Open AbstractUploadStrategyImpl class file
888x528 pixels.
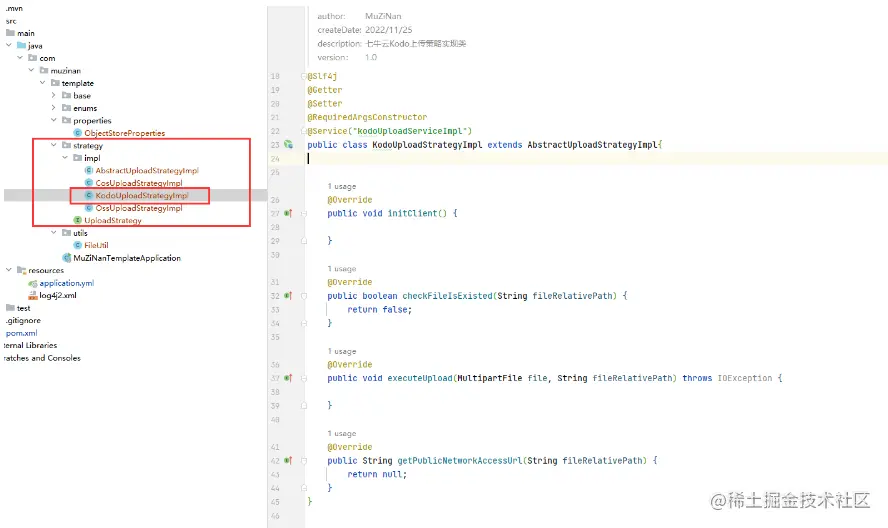click(x=147, y=171)
